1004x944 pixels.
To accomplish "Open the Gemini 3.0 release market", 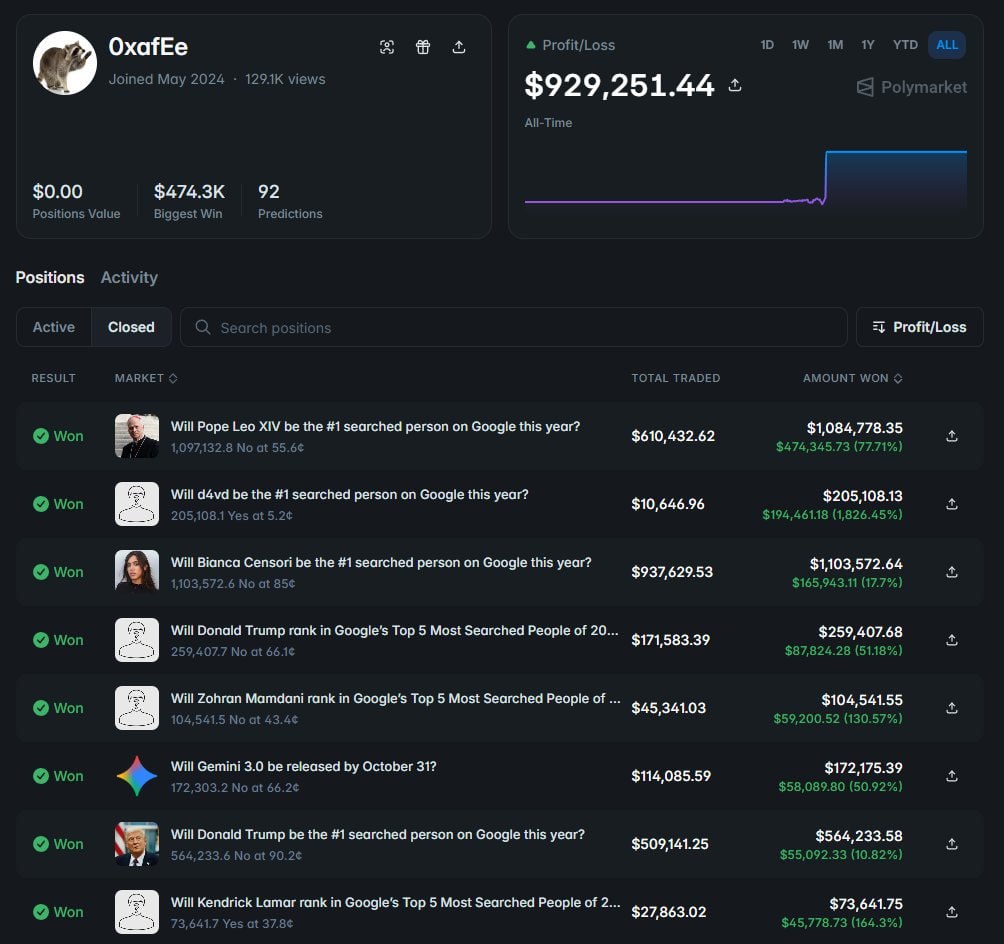I will click(304, 766).
